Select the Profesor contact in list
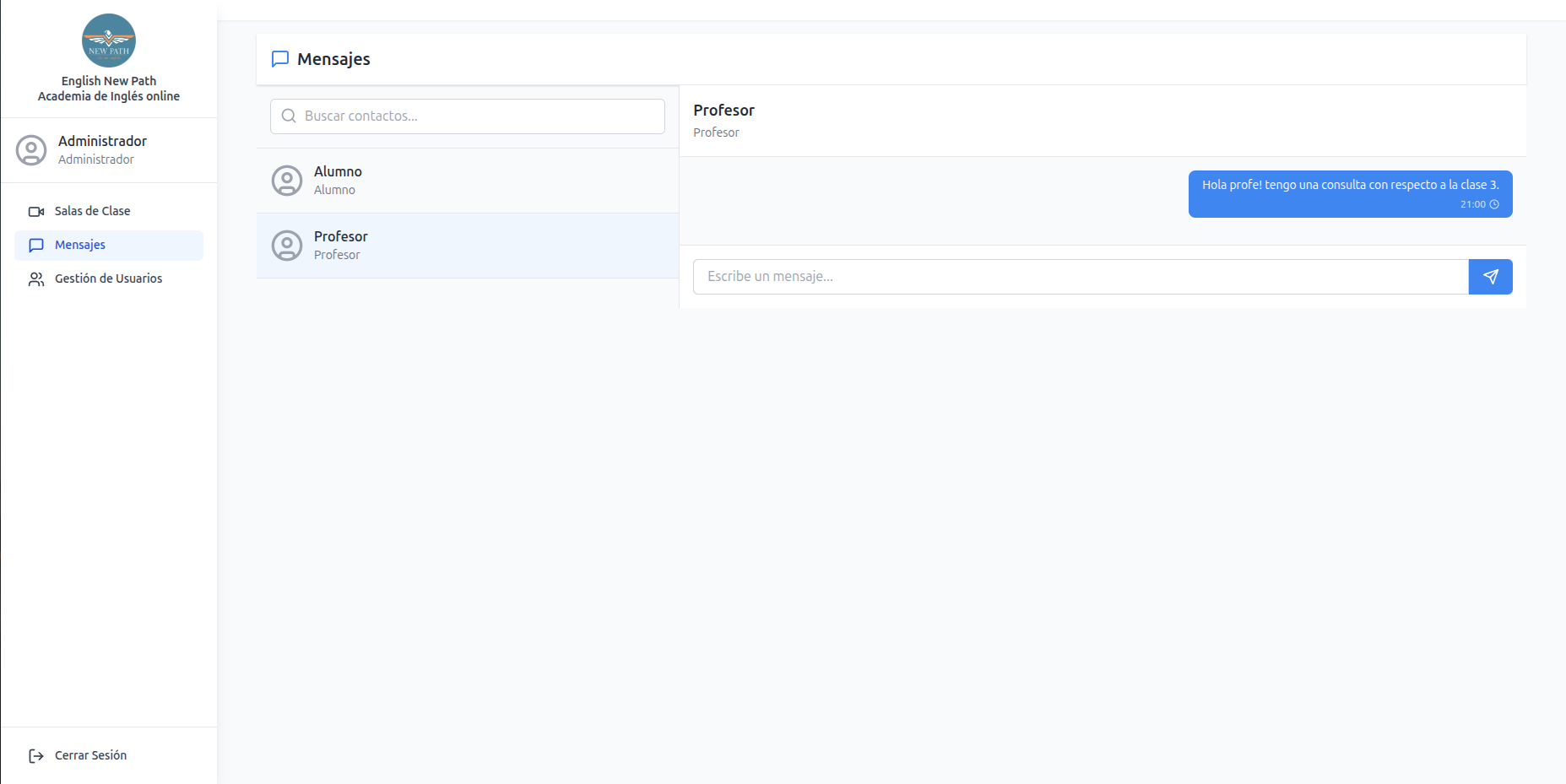Image resolution: width=1566 pixels, height=784 pixels. coord(467,246)
